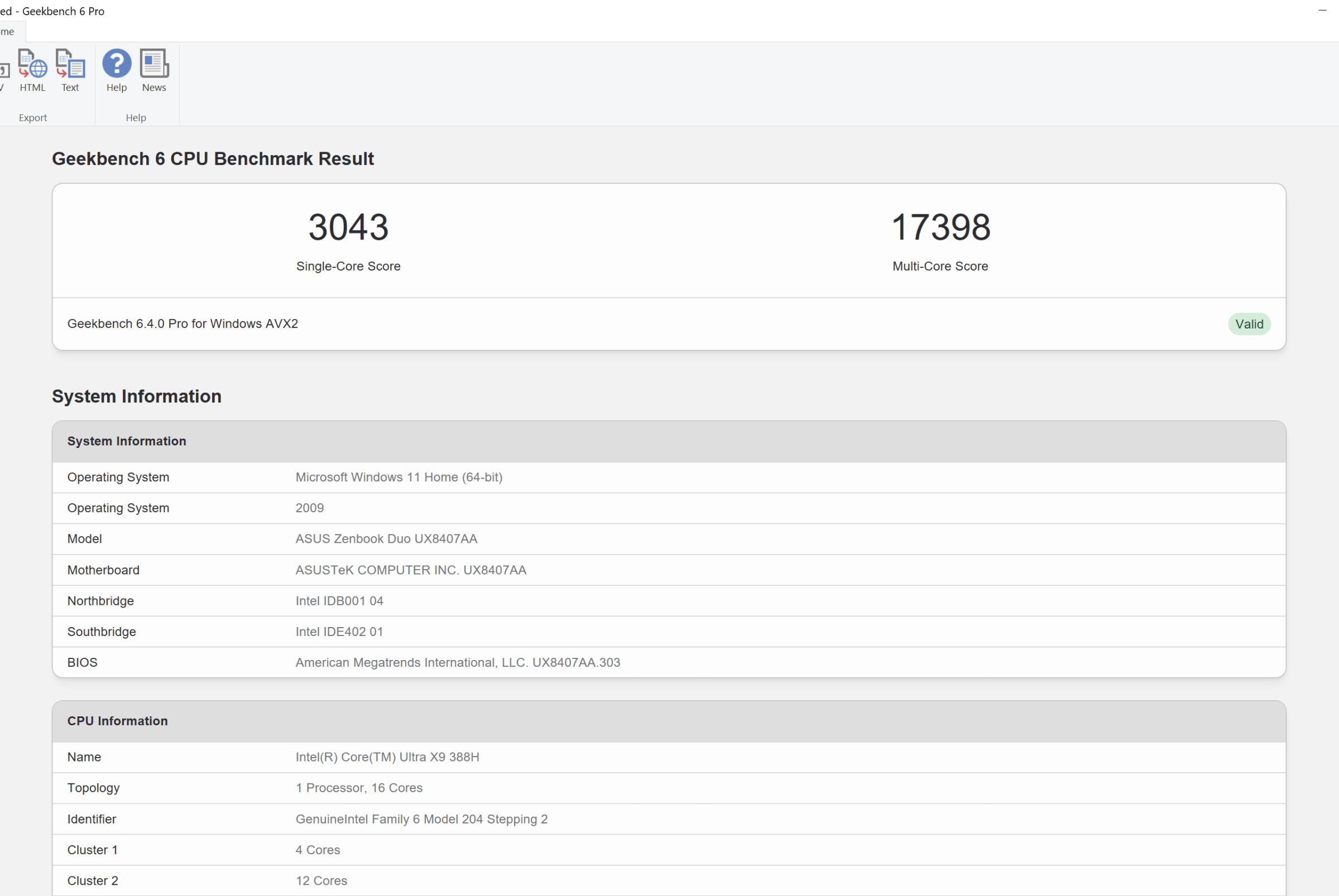The image size is (1339, 896).
Task: Click the Intel Core Ultra X9 388H name
Action: (387, 757)
